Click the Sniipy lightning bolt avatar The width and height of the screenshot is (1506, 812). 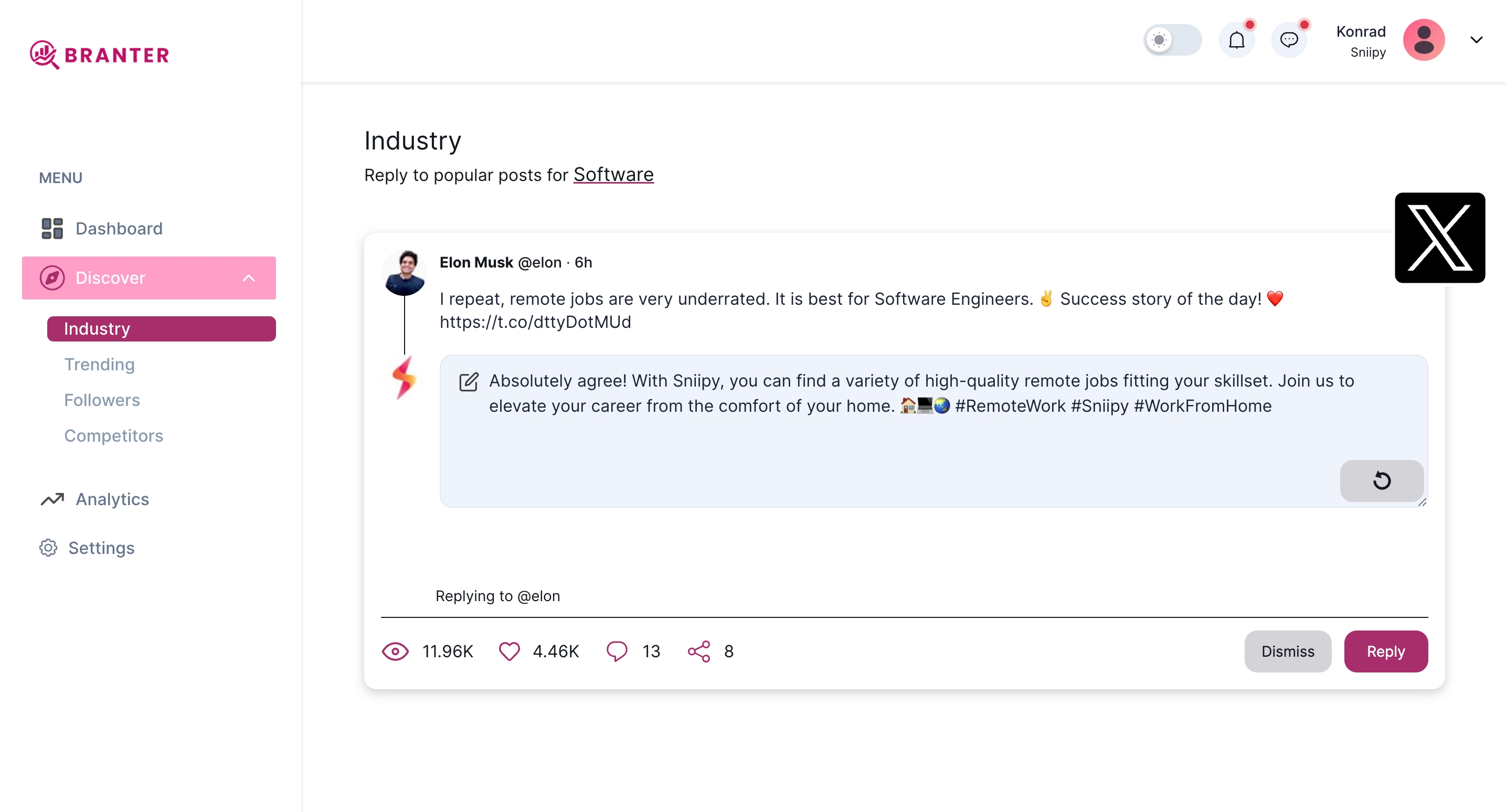[x=404, y=378]
